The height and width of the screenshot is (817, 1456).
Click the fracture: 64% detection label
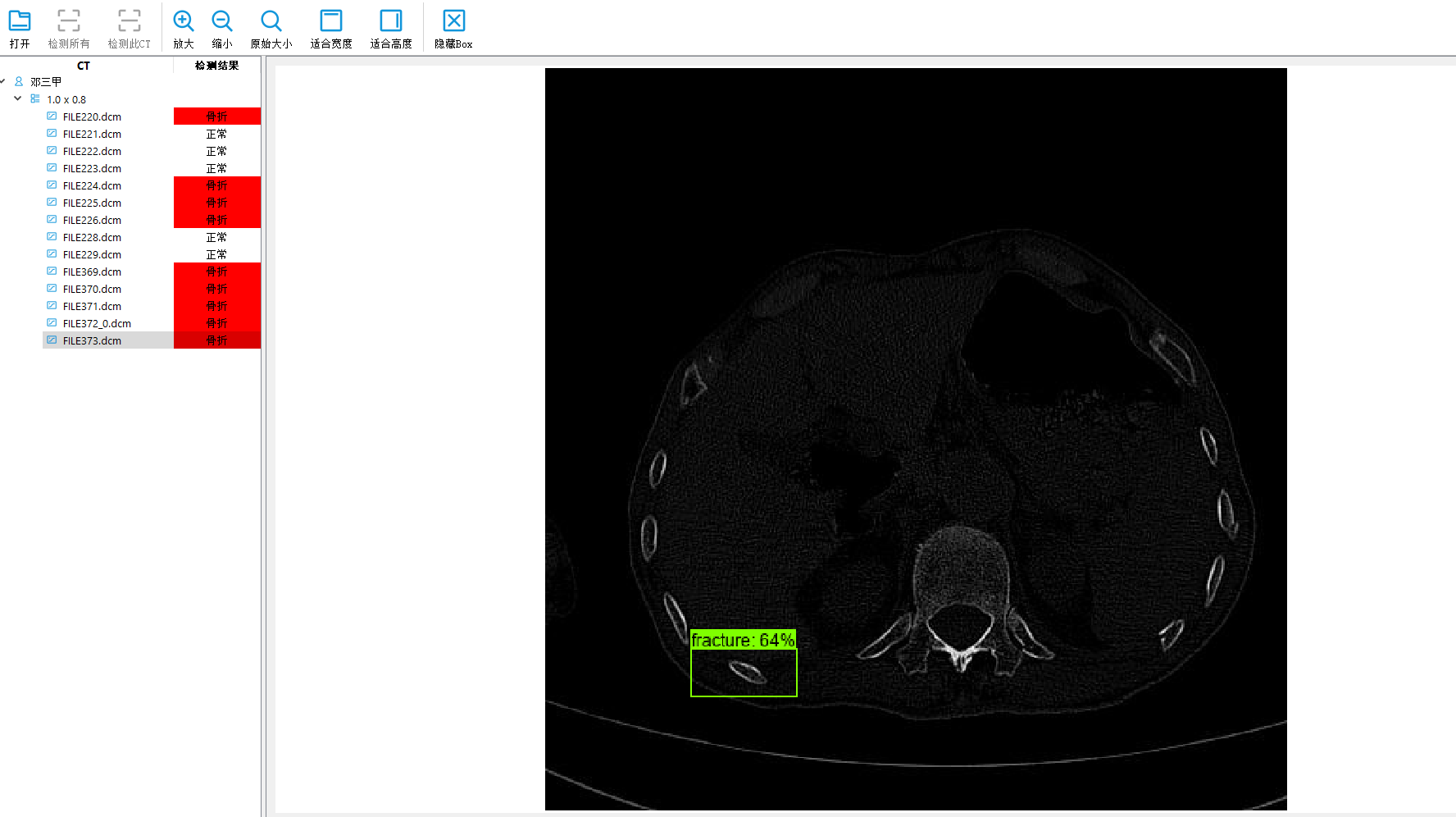click(743, 640)
